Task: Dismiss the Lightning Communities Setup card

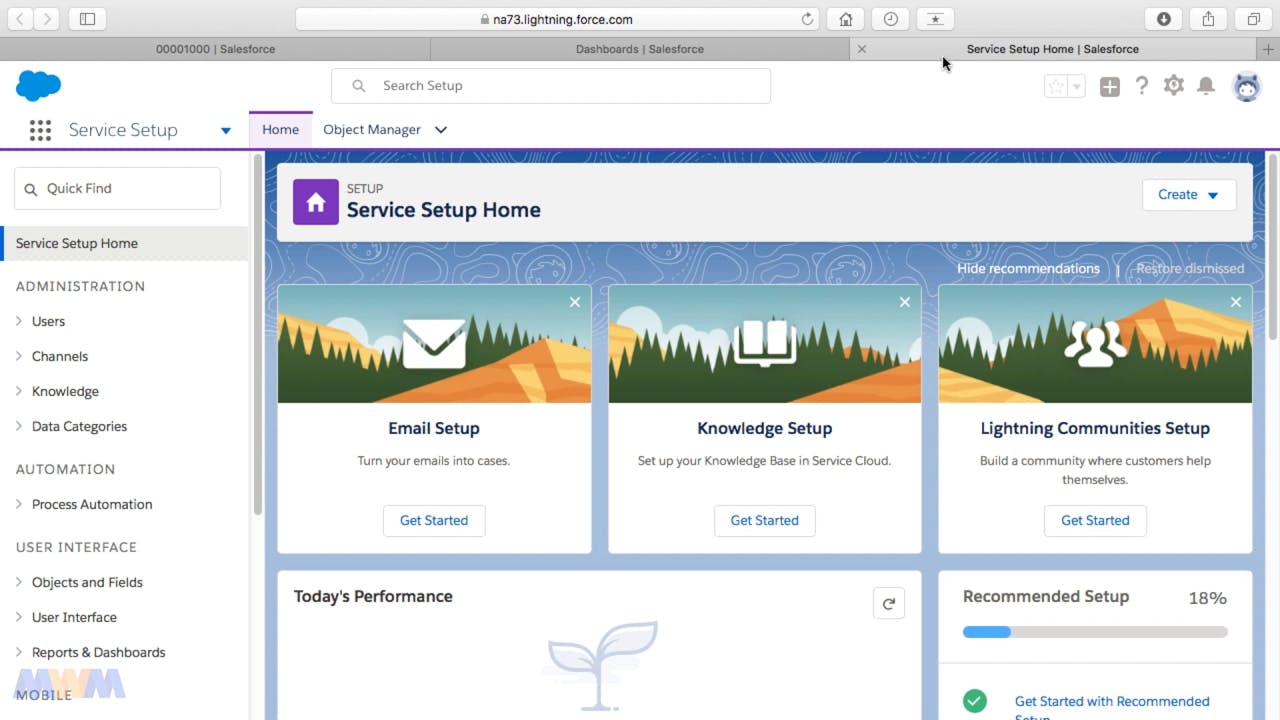Action: coord(1236,302)
